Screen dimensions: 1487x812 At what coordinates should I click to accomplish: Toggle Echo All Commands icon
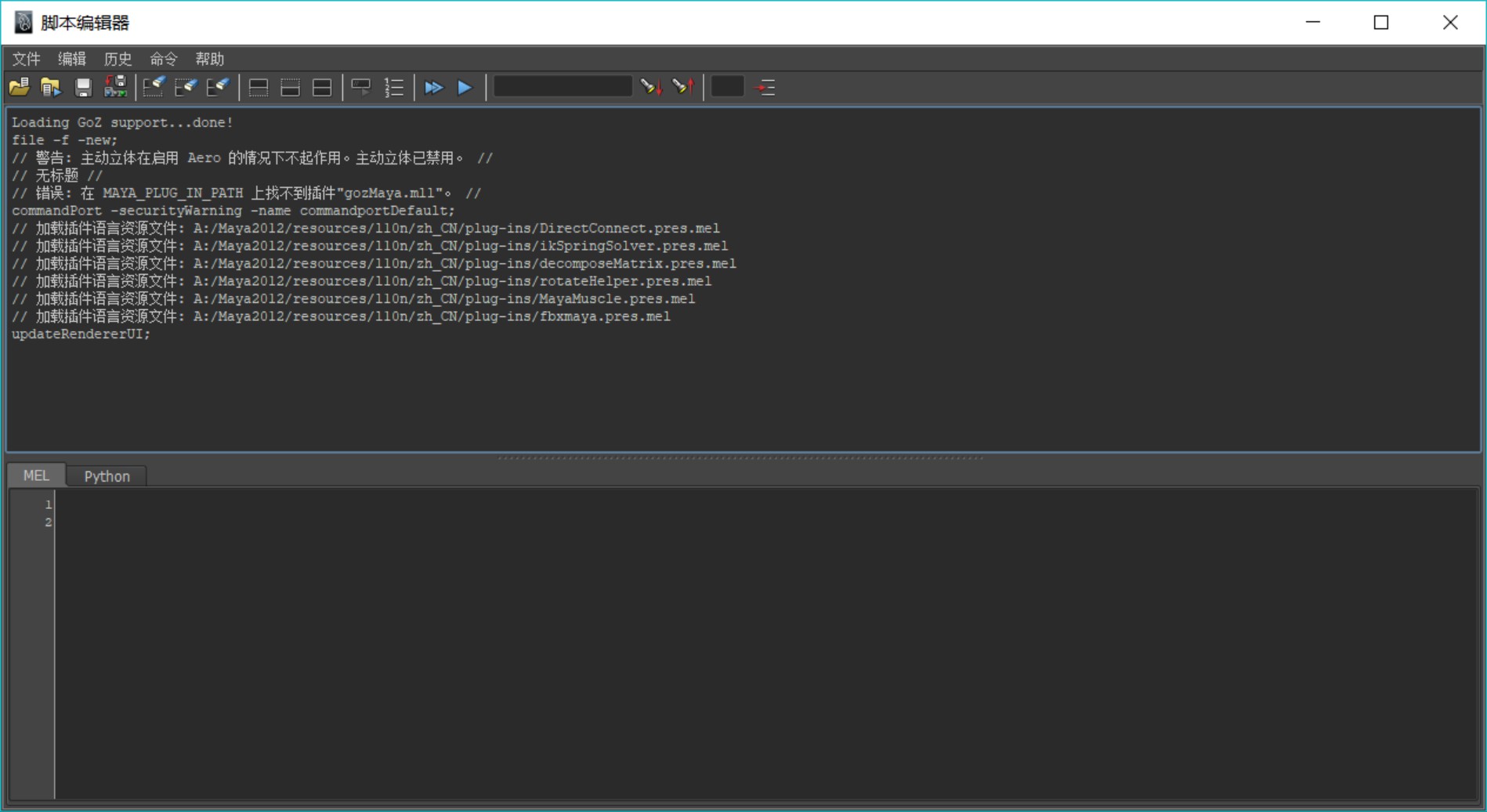click(361, 87)
